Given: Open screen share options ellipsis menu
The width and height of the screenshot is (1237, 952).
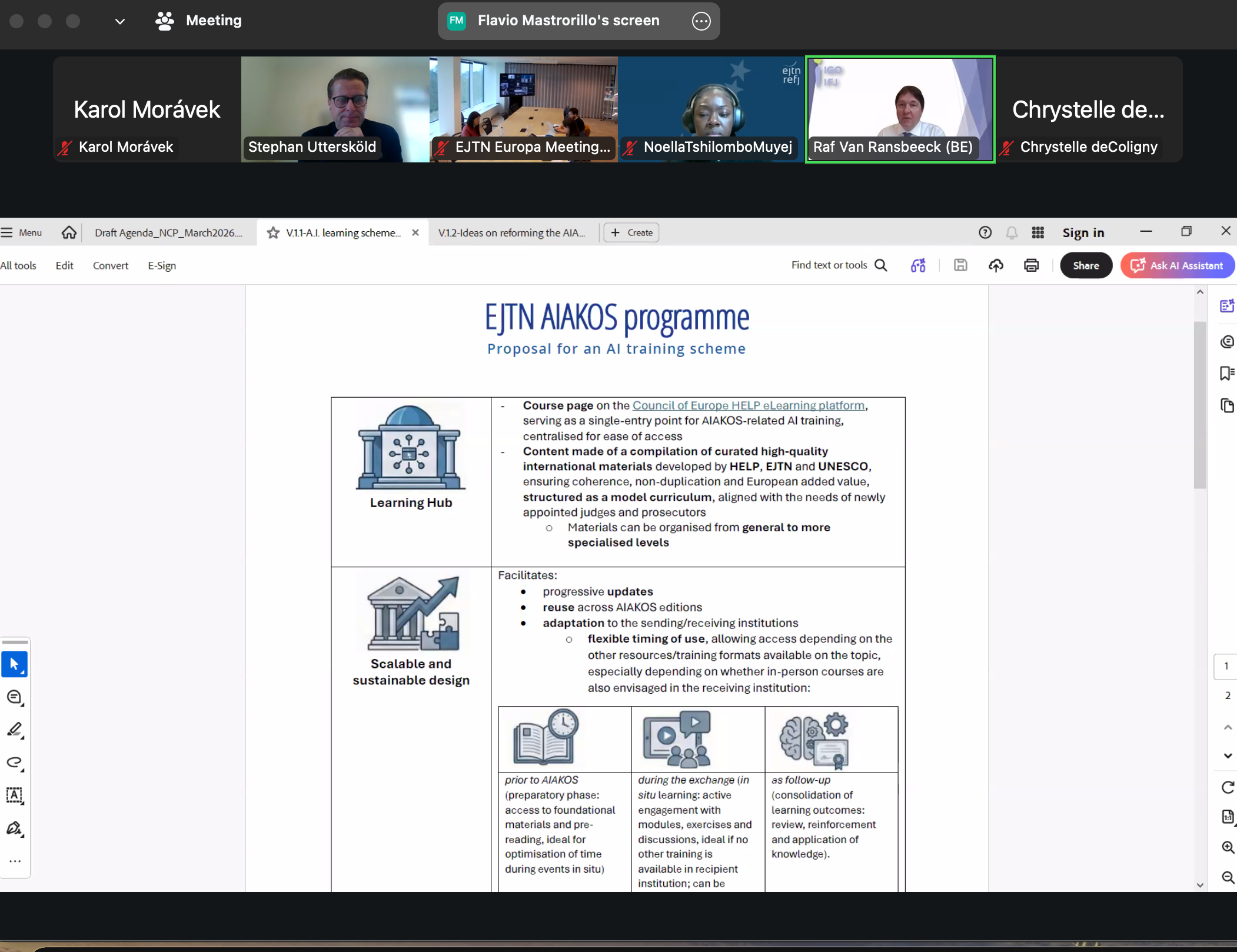Looking at the screenshot, I should [x=701, y=21].
